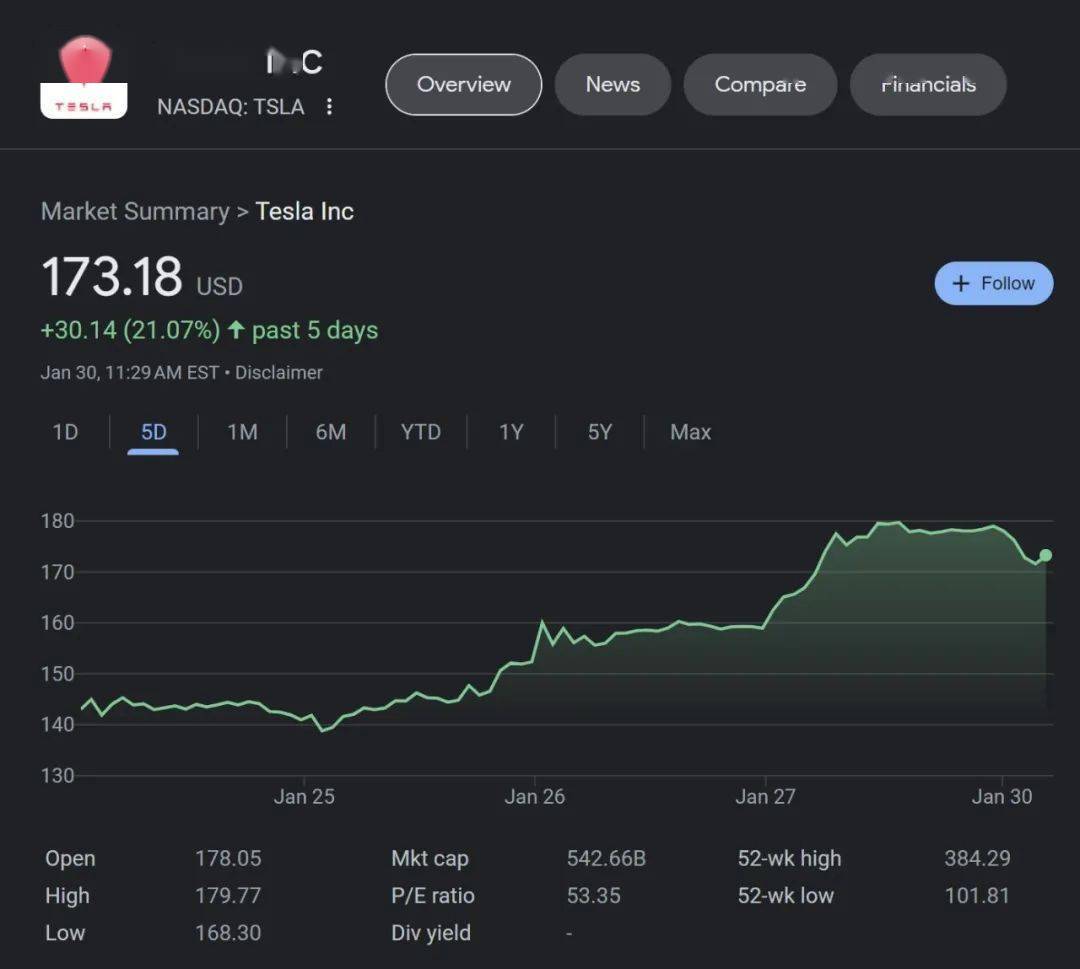Click the Tesla logo icon
Screen dimensions: 1080x969
84,80
